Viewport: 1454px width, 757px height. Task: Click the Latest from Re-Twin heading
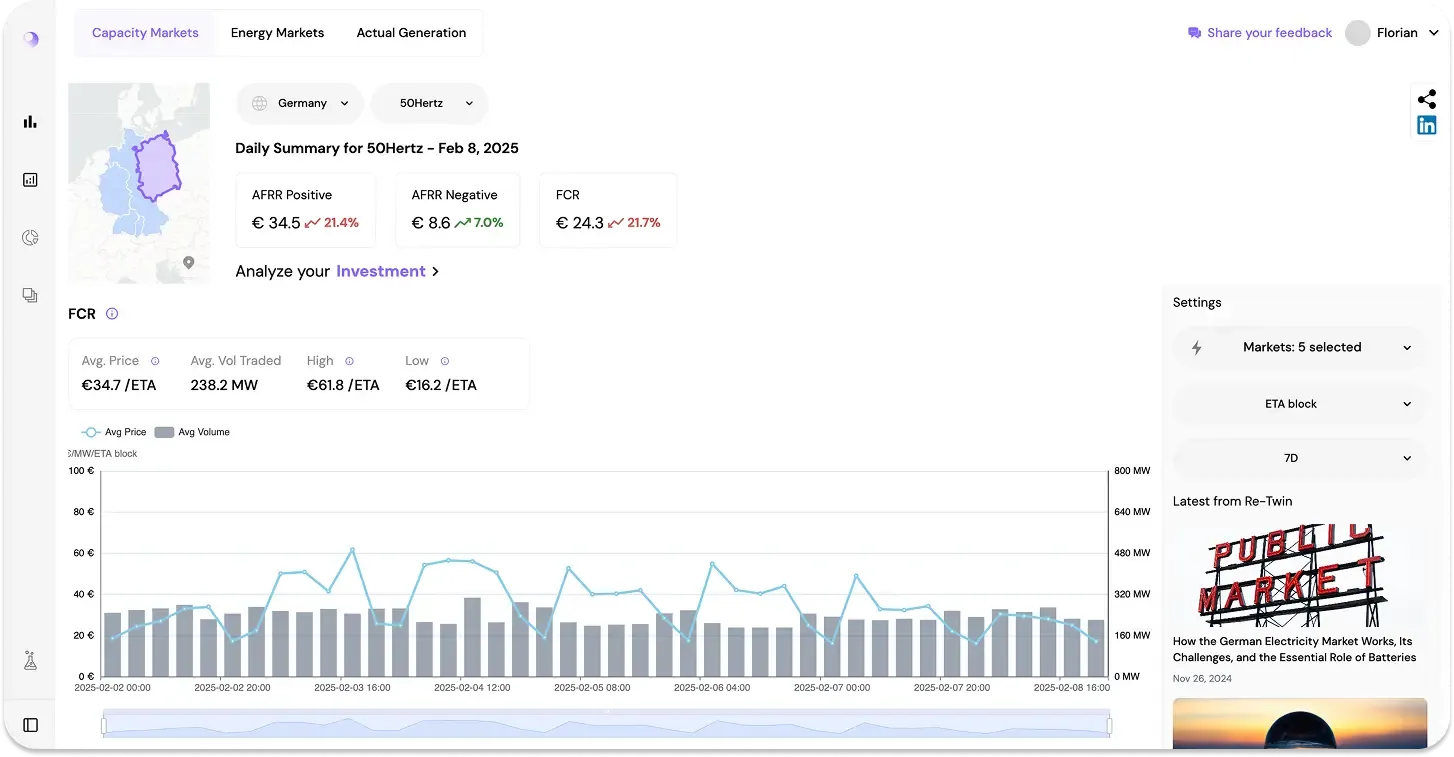1233,501
